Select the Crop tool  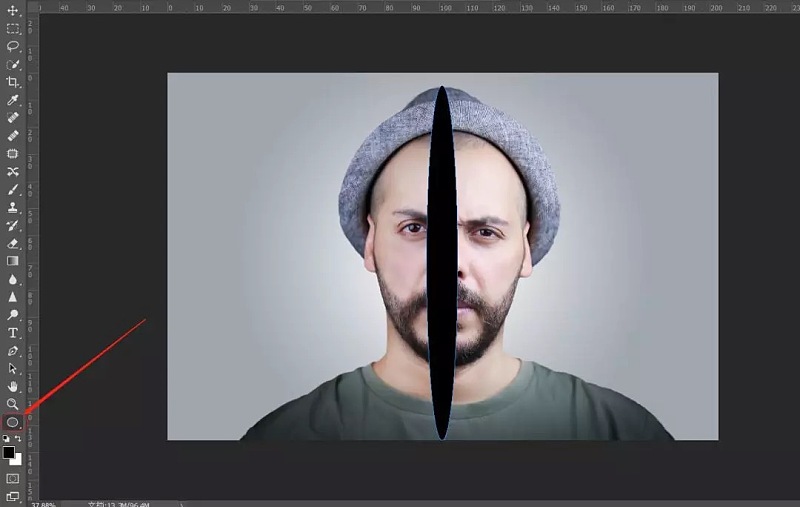pyautogui.click(x=12, y=82)
